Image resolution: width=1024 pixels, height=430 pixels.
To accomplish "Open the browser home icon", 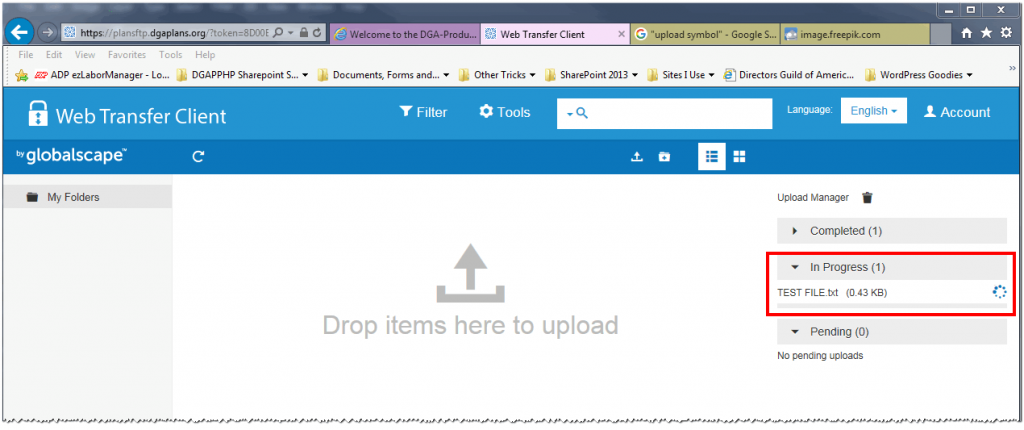I will click(966, 33).
